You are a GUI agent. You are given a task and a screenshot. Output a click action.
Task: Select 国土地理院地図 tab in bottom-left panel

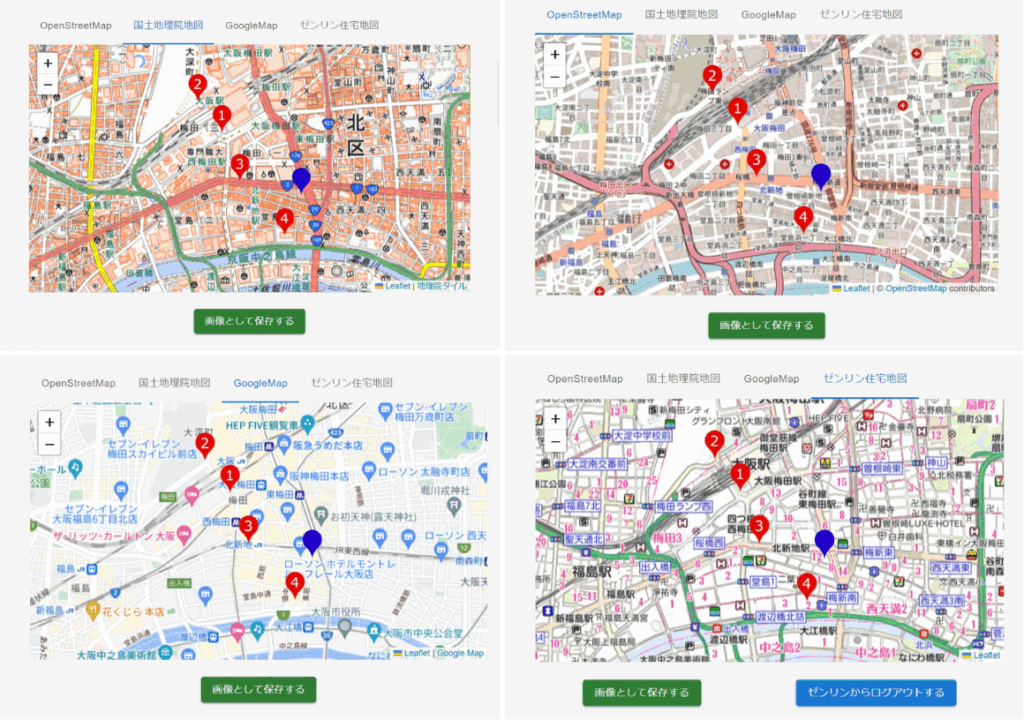tap(174, 382)
